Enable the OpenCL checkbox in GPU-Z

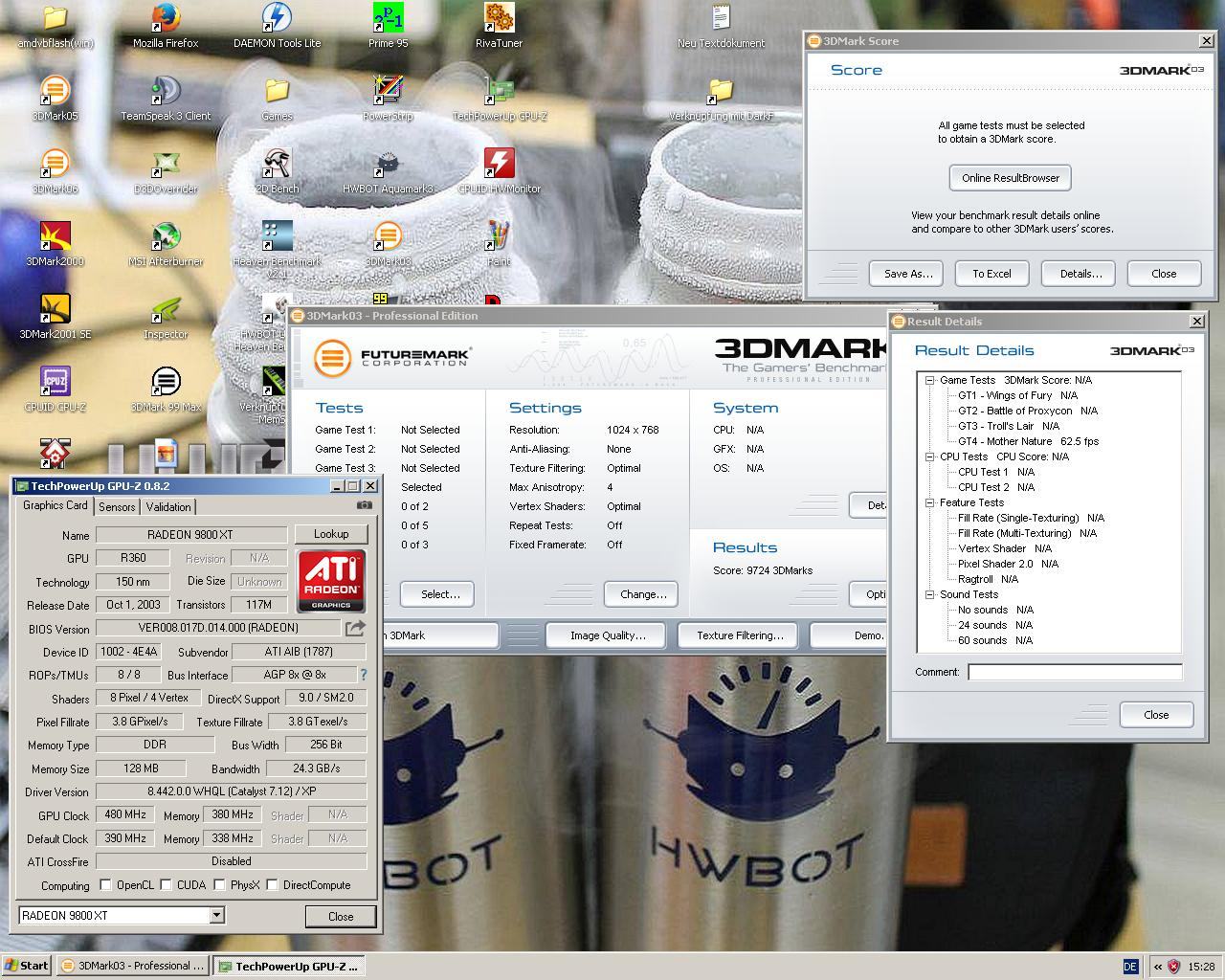pyautogui.click(x=105, y=884)
